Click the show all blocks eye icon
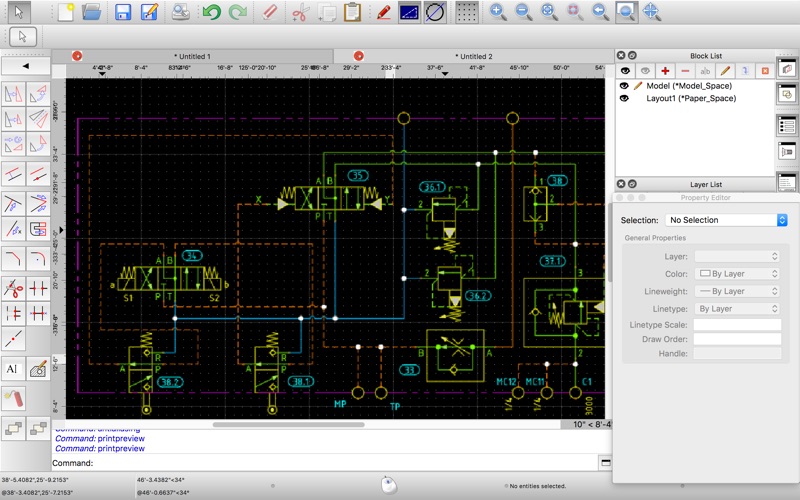The width and height of the screenshot is (800, 500). (x=625, y=71)
